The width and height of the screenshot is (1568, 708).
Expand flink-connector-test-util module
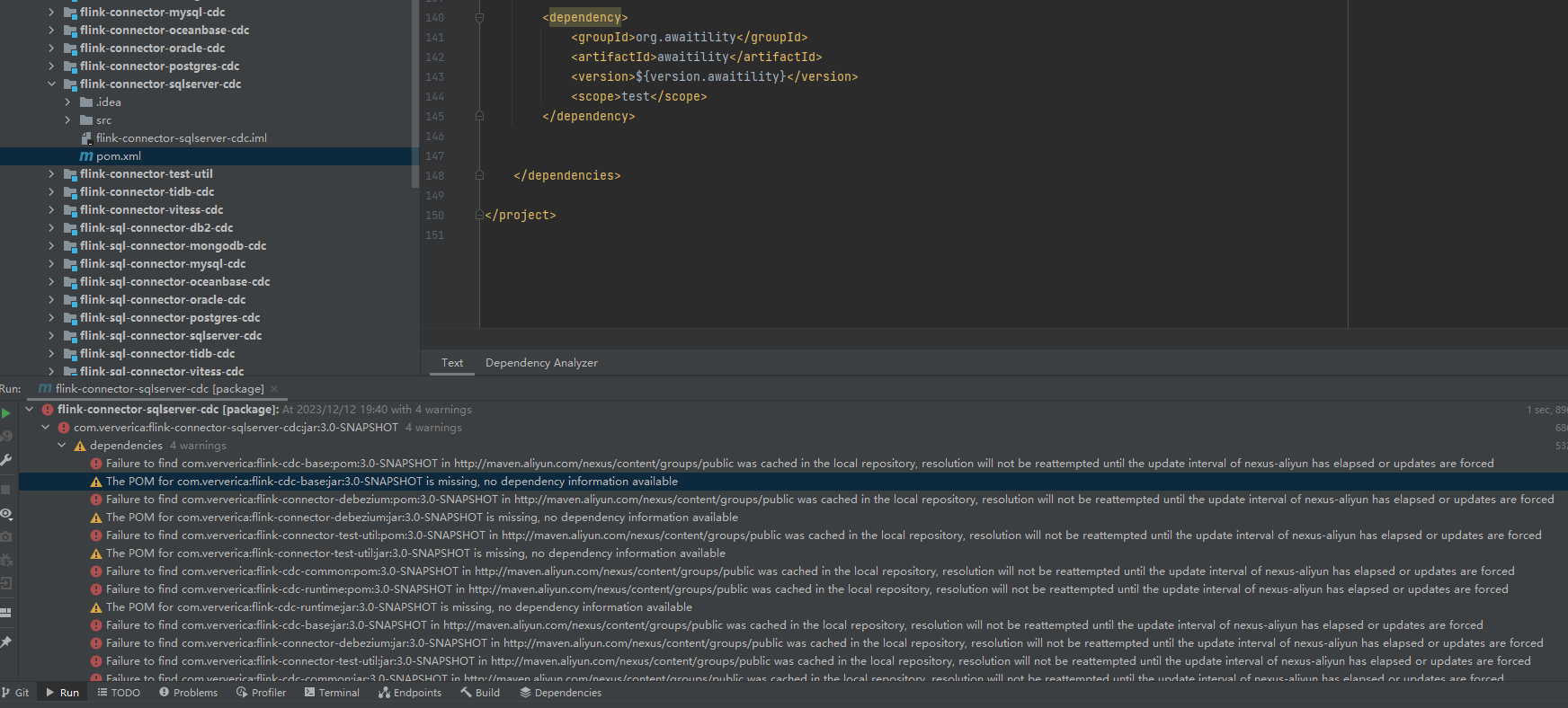pyautogui.click(x=51, y=174)
